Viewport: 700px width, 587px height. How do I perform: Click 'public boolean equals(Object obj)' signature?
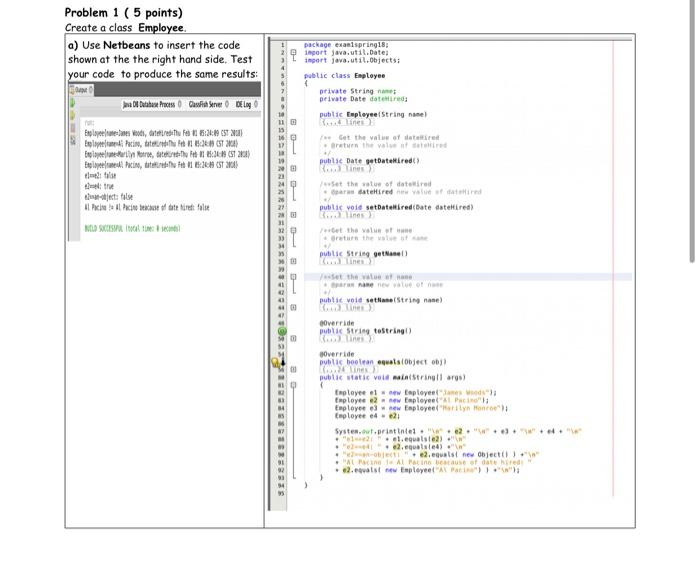click(x=383, y=362)
